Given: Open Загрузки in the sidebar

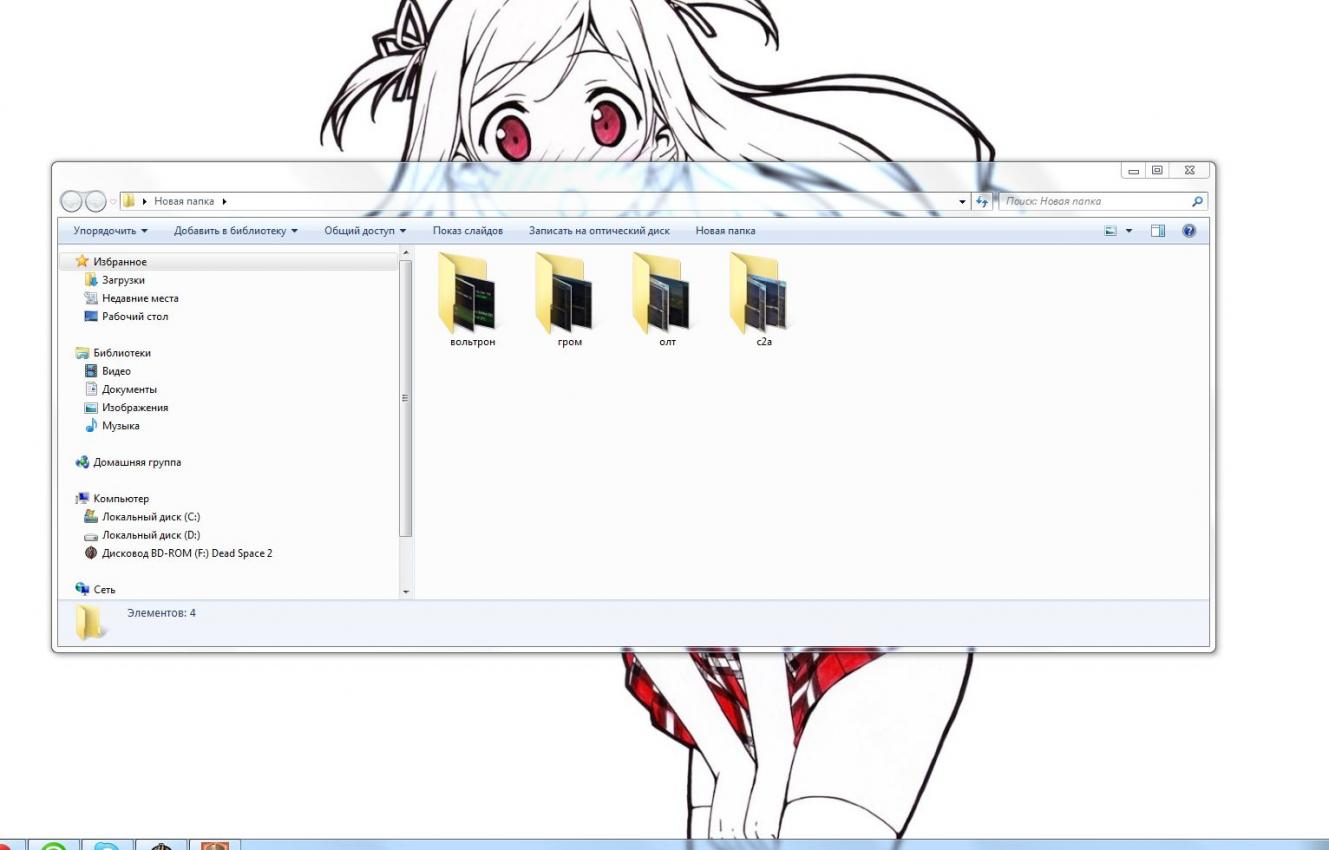Looking at the screenshot, I should 123,280.
